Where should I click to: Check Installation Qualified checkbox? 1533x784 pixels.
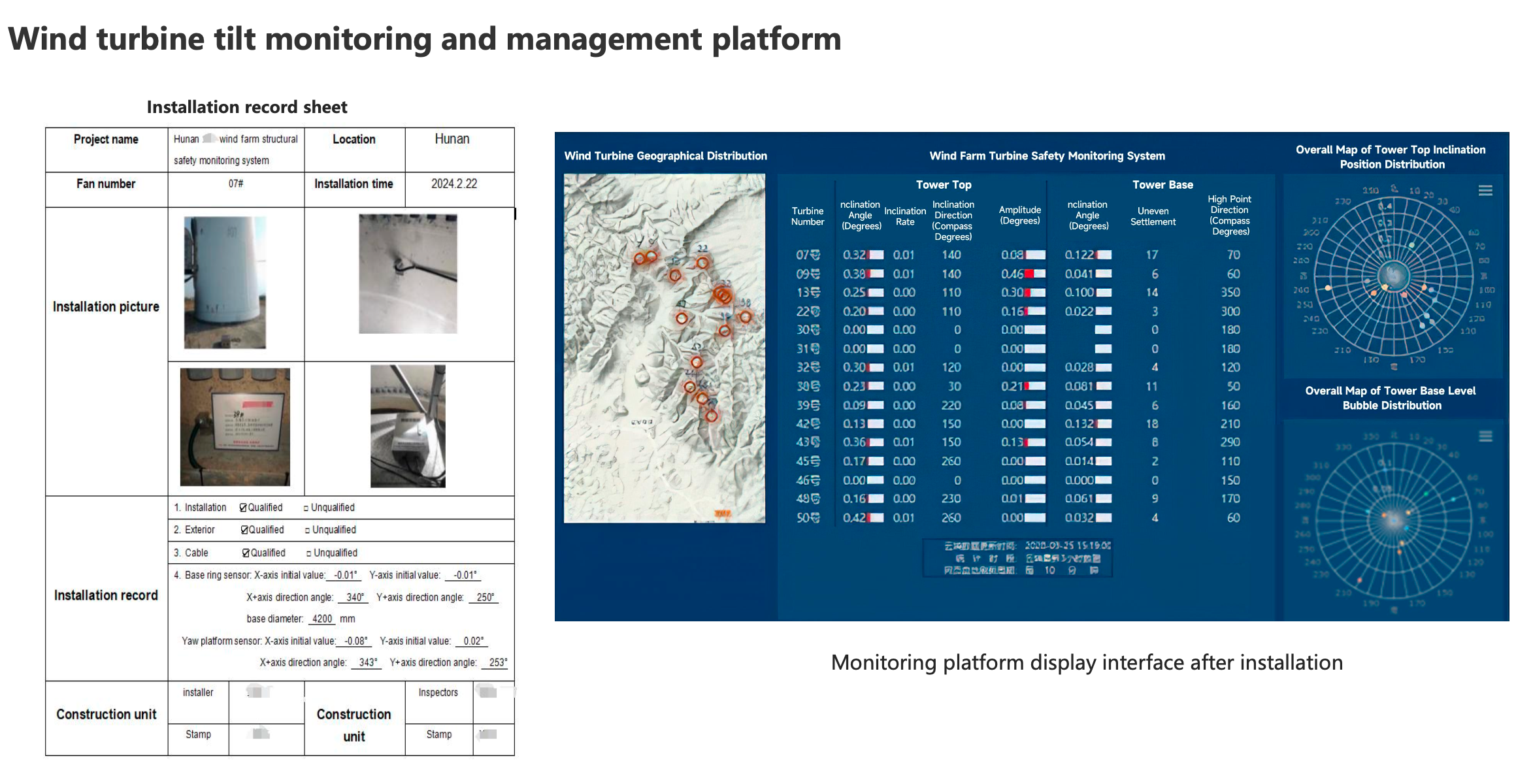coord(243,508)
